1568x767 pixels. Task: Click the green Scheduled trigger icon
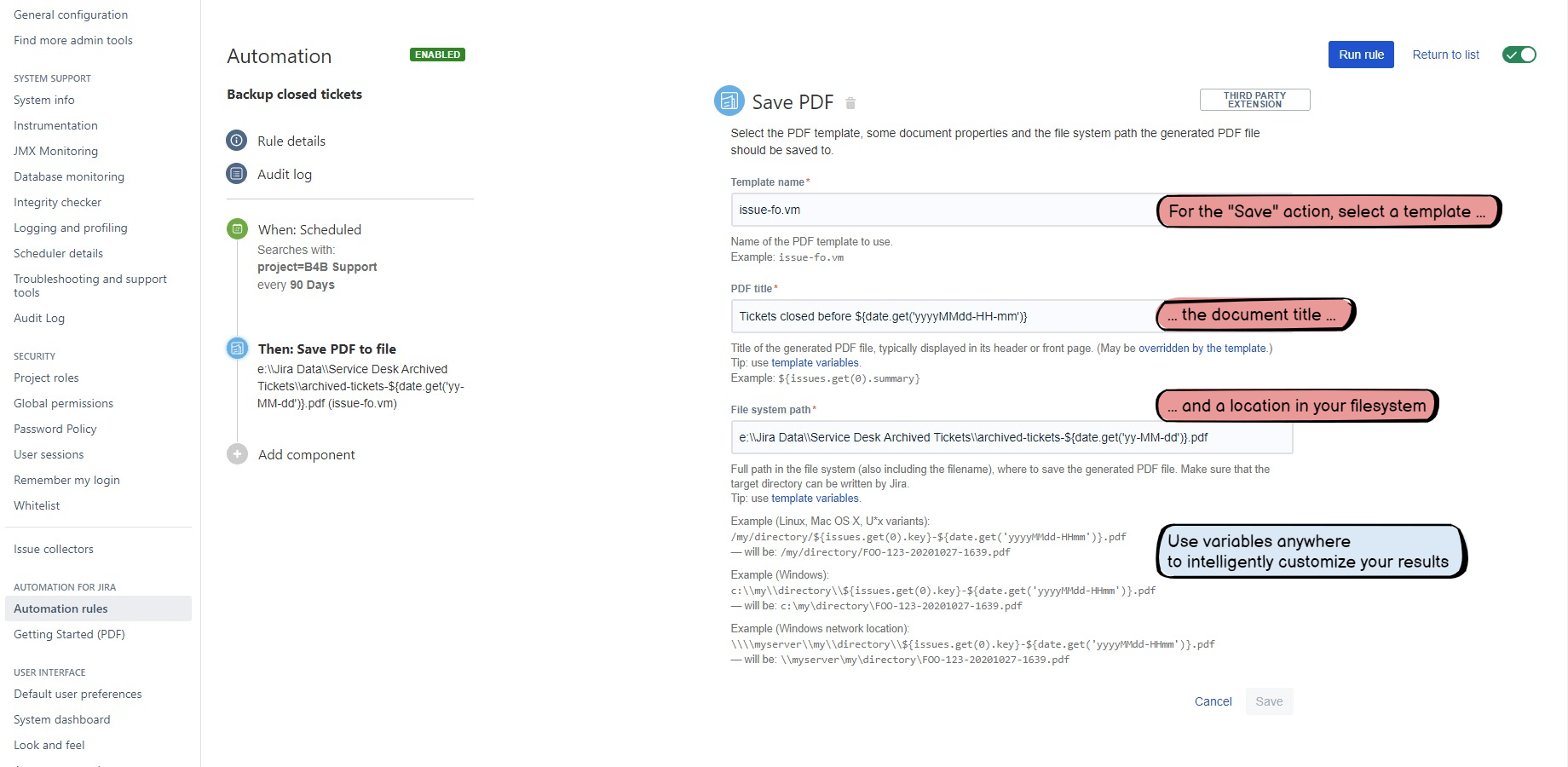[x=237, y=229]
